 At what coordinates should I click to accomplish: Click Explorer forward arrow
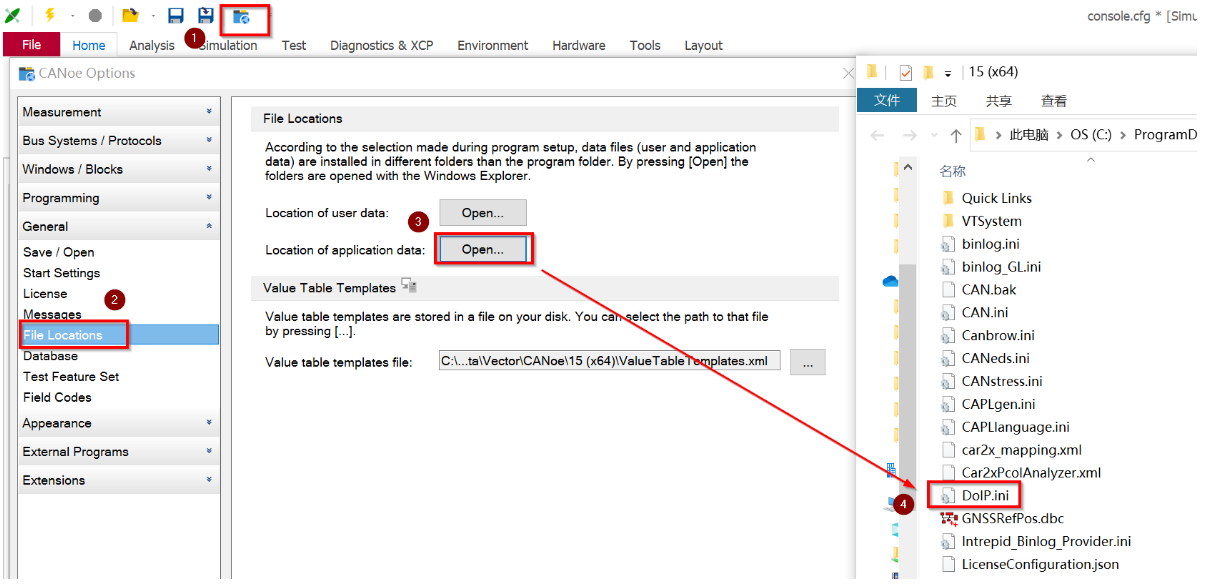click(x=908, y=135)
